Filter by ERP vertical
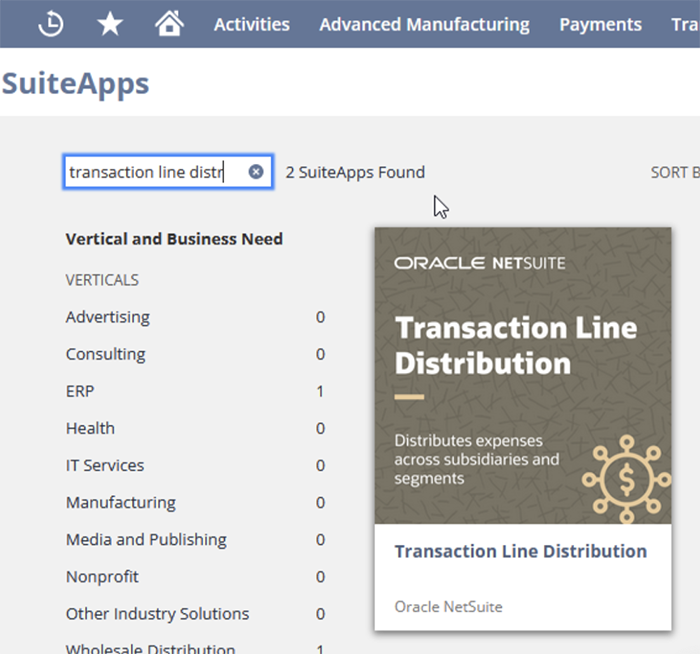The width and height of the screenshot is (700, 654). [x=80, y=391]
